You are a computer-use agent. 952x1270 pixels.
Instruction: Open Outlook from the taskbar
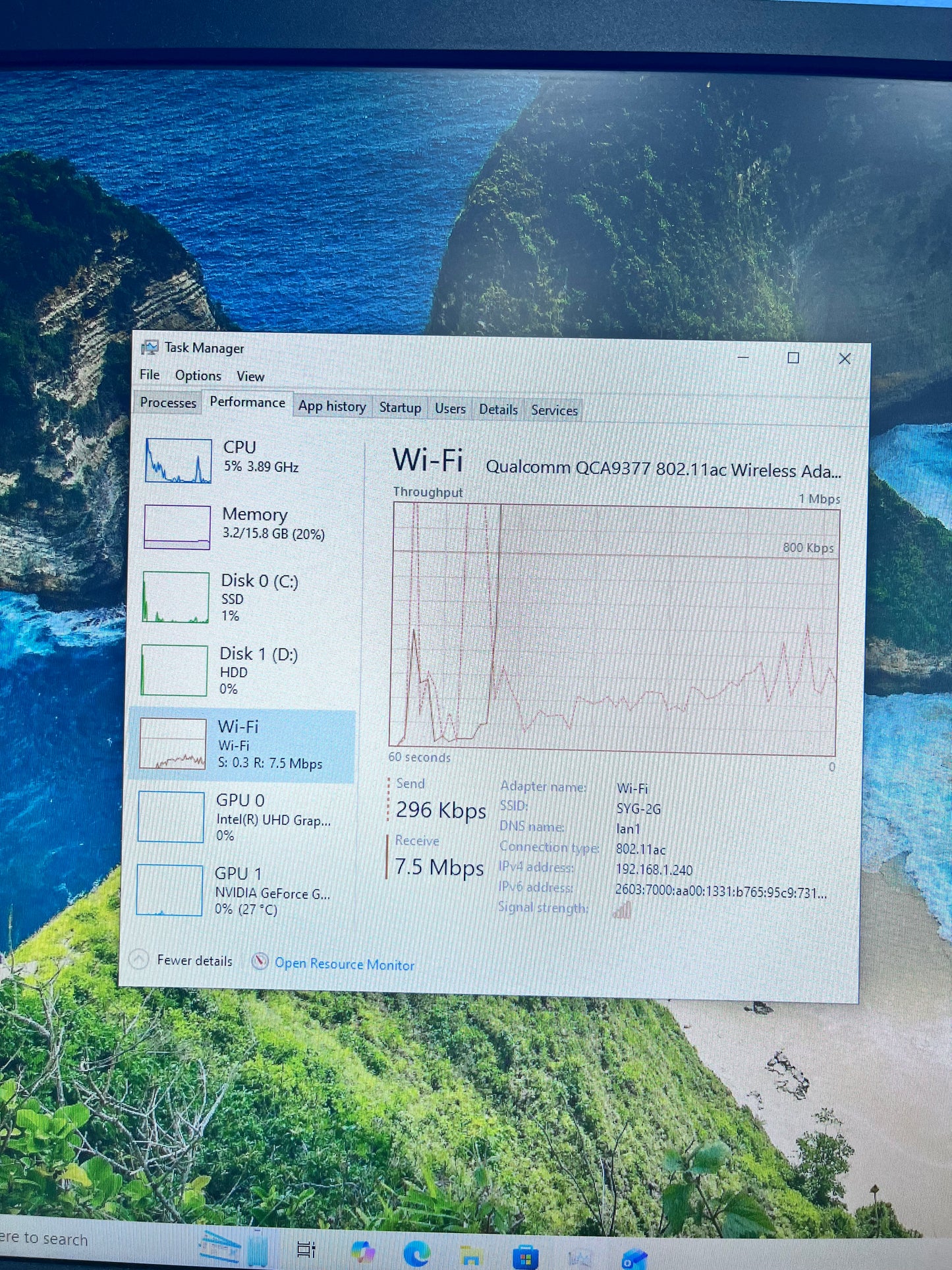pyautogui.click(x=634, y=1260)
